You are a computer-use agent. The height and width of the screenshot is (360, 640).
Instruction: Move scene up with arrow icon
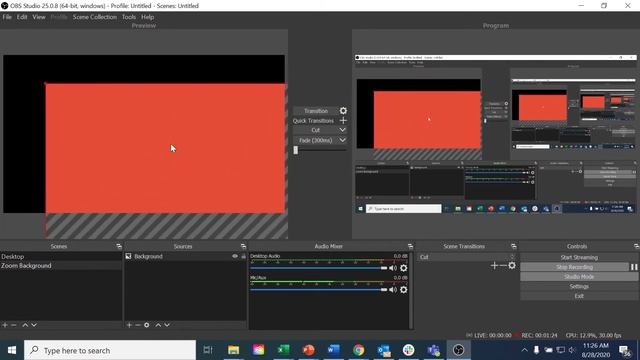(25, 325)
